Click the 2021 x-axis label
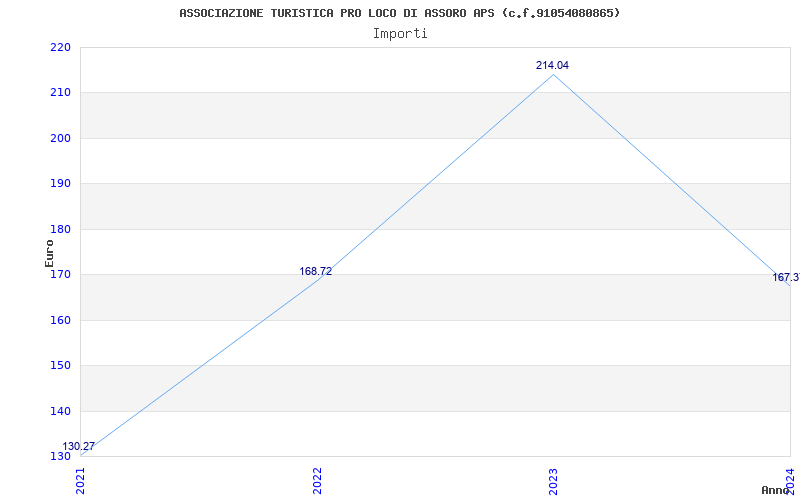Image resolution: width=800 pixels, height=500 pixels. 81,481
